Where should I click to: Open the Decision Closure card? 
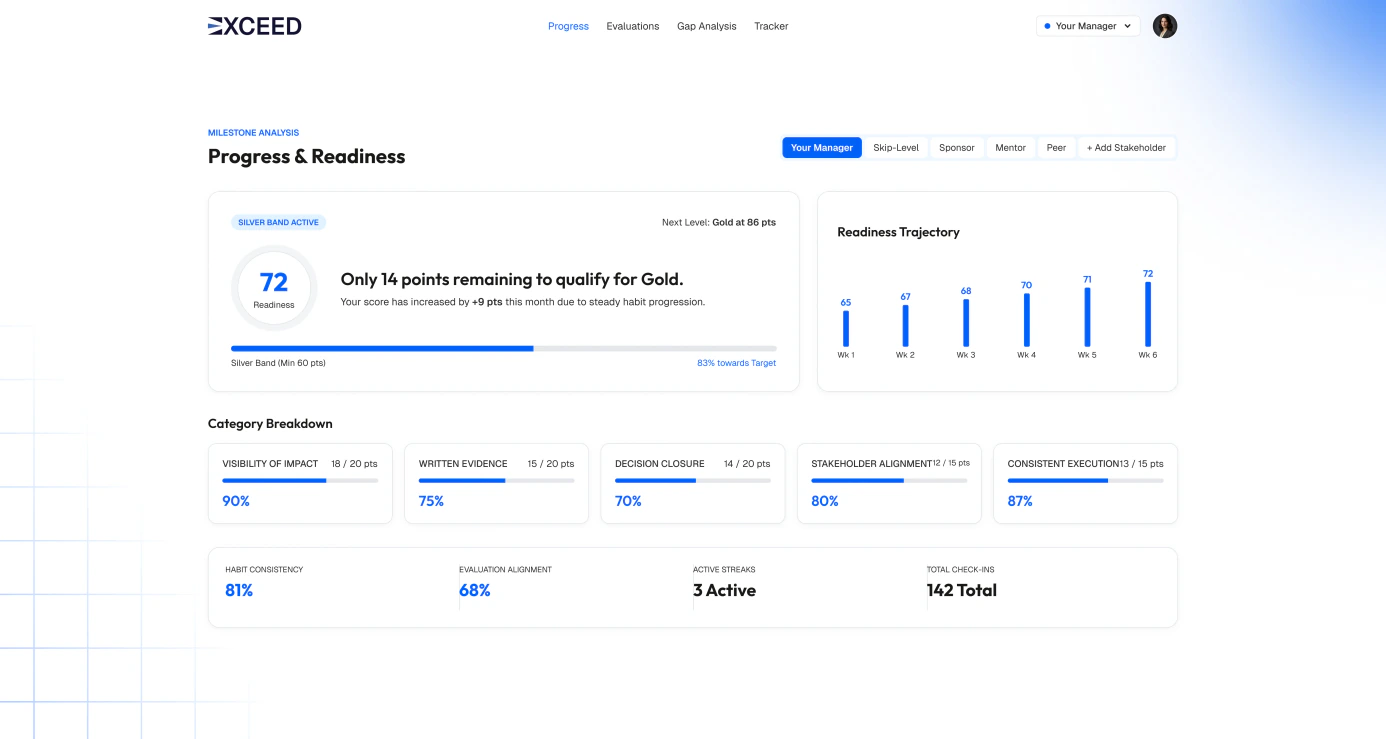[x=693, y=484]
